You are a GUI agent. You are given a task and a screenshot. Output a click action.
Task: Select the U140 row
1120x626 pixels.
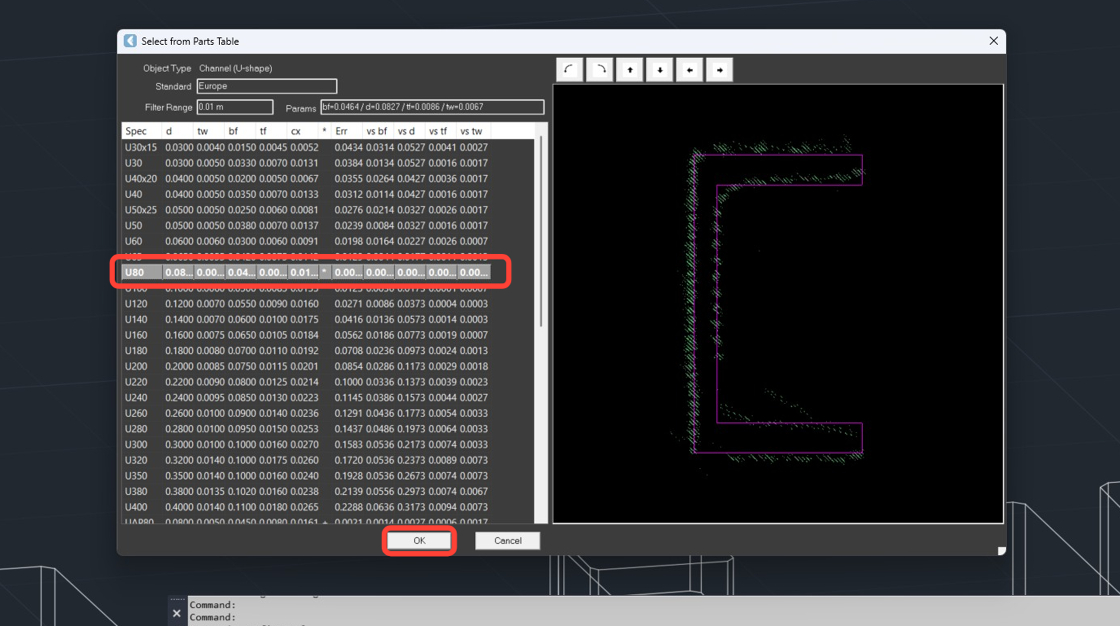[306, 319]
